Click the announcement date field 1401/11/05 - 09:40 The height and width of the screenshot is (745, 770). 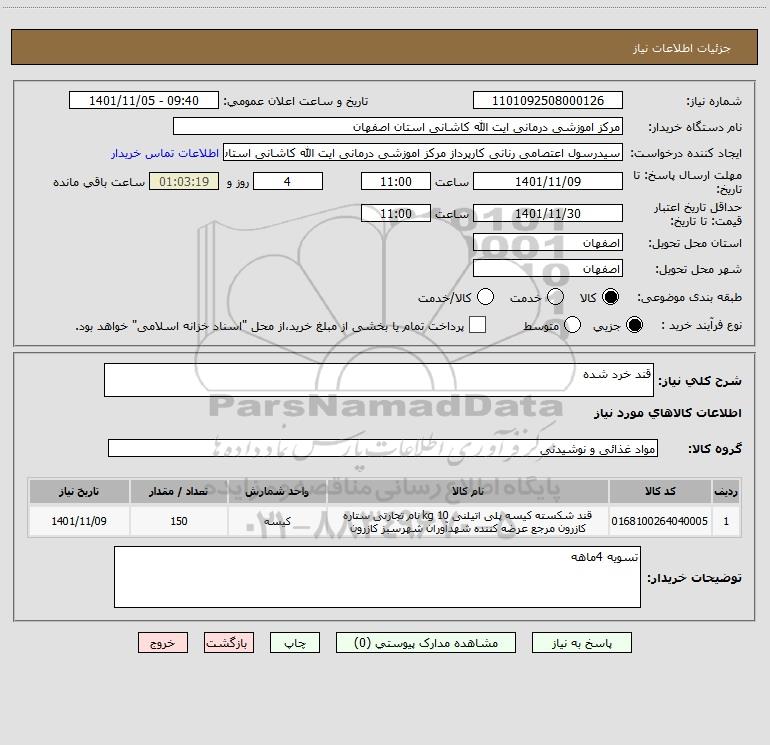(144, 100)
